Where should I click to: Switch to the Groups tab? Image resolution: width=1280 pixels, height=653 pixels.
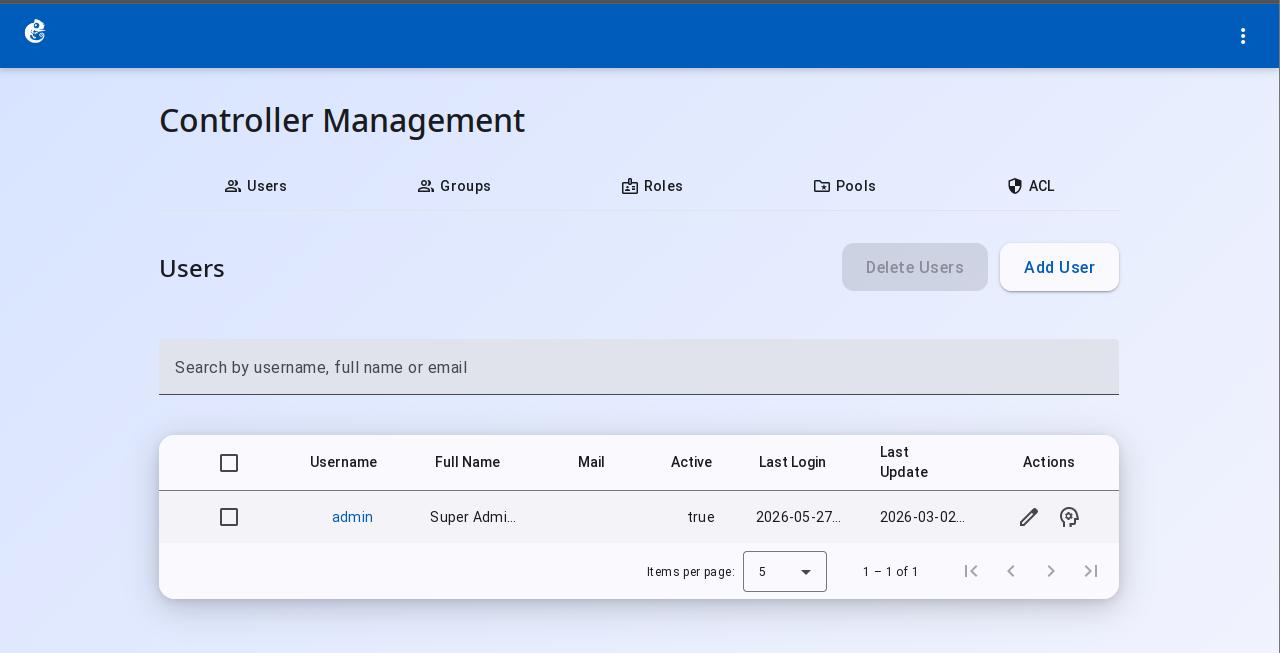coord(454,186)
